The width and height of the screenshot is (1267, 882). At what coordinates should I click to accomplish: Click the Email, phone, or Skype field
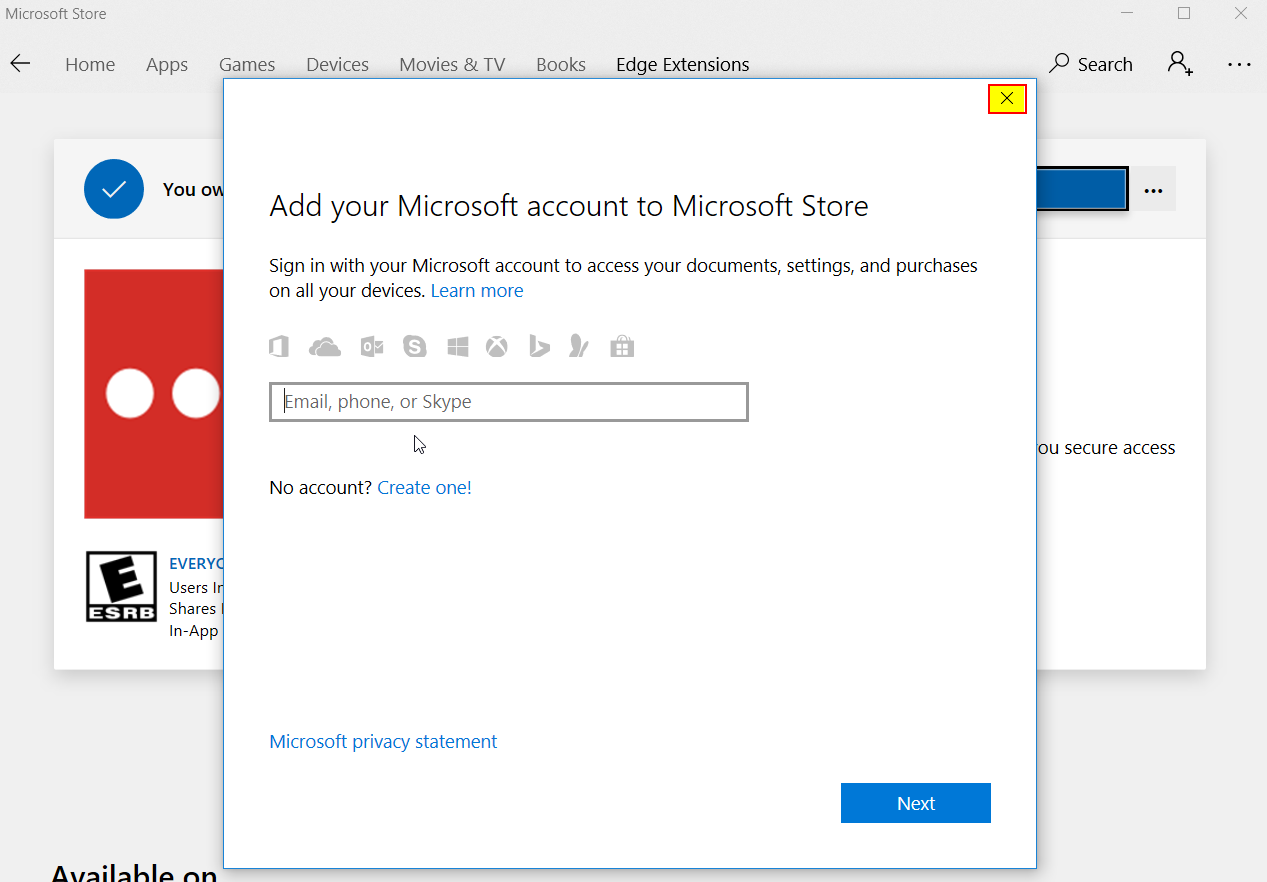pos(508,401)
